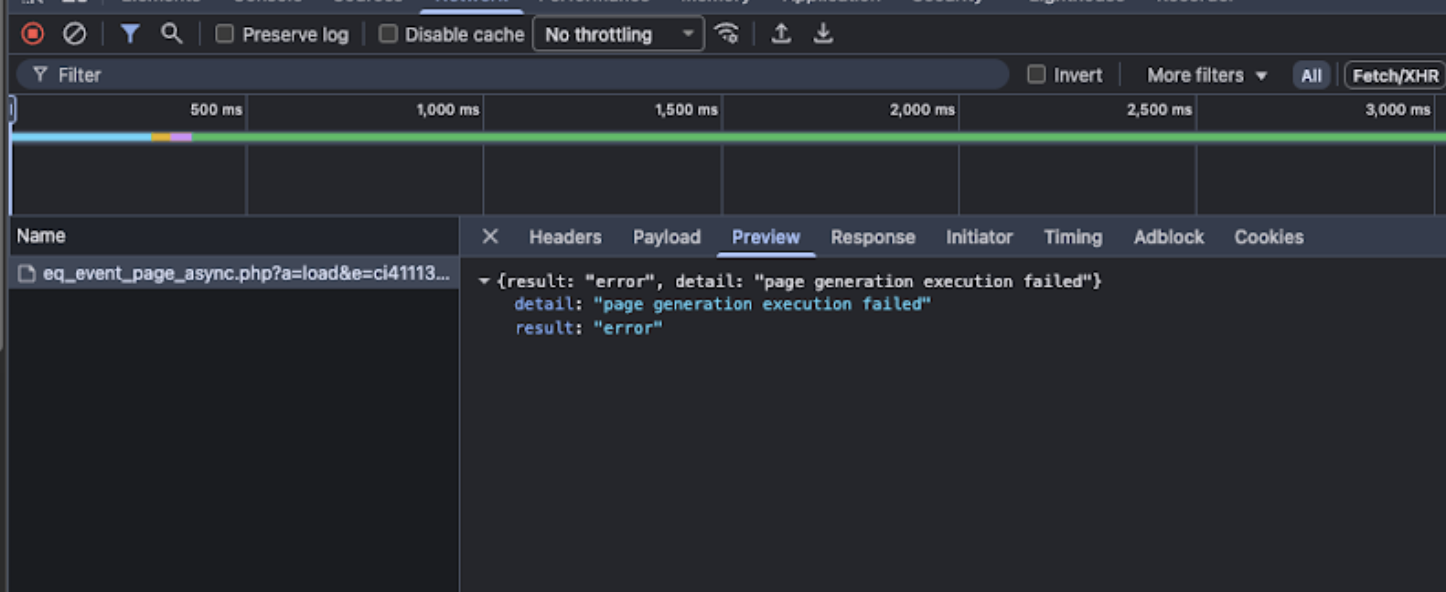The width and height of the screenshot is (1446, 592).
Task: Open the Response tab
Action: (x=872, y=237)
